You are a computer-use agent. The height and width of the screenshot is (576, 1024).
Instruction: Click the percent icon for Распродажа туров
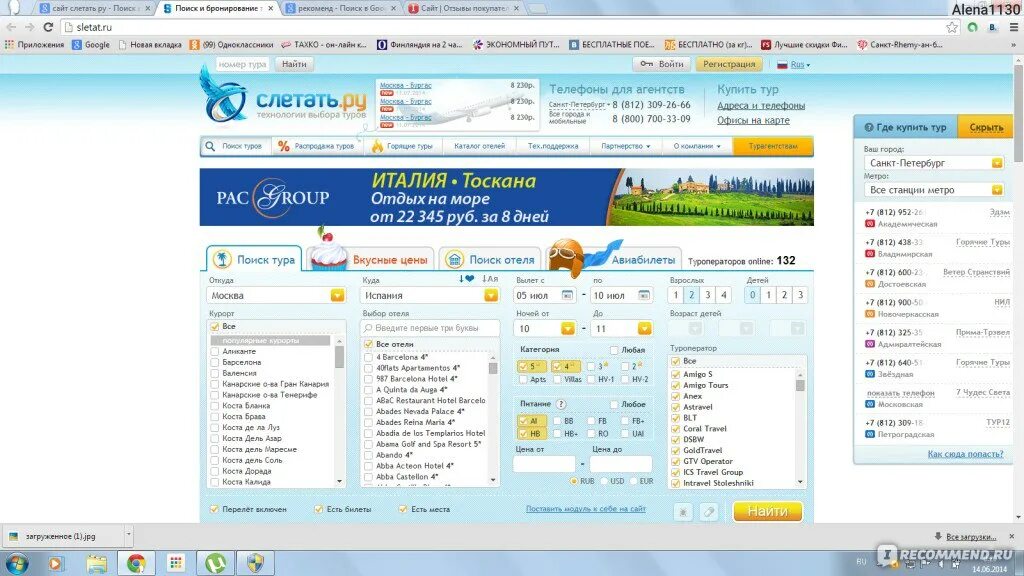point(283,146)
